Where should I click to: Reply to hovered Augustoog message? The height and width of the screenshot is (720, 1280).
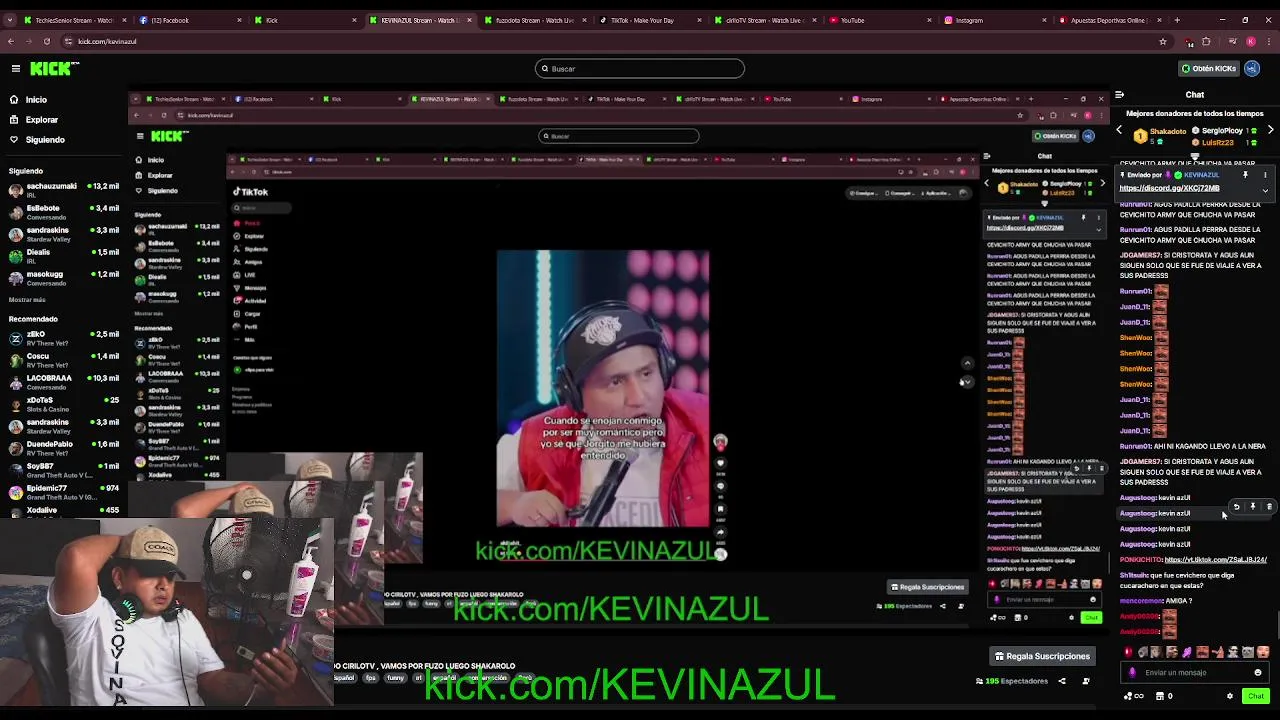[1236, 507]
